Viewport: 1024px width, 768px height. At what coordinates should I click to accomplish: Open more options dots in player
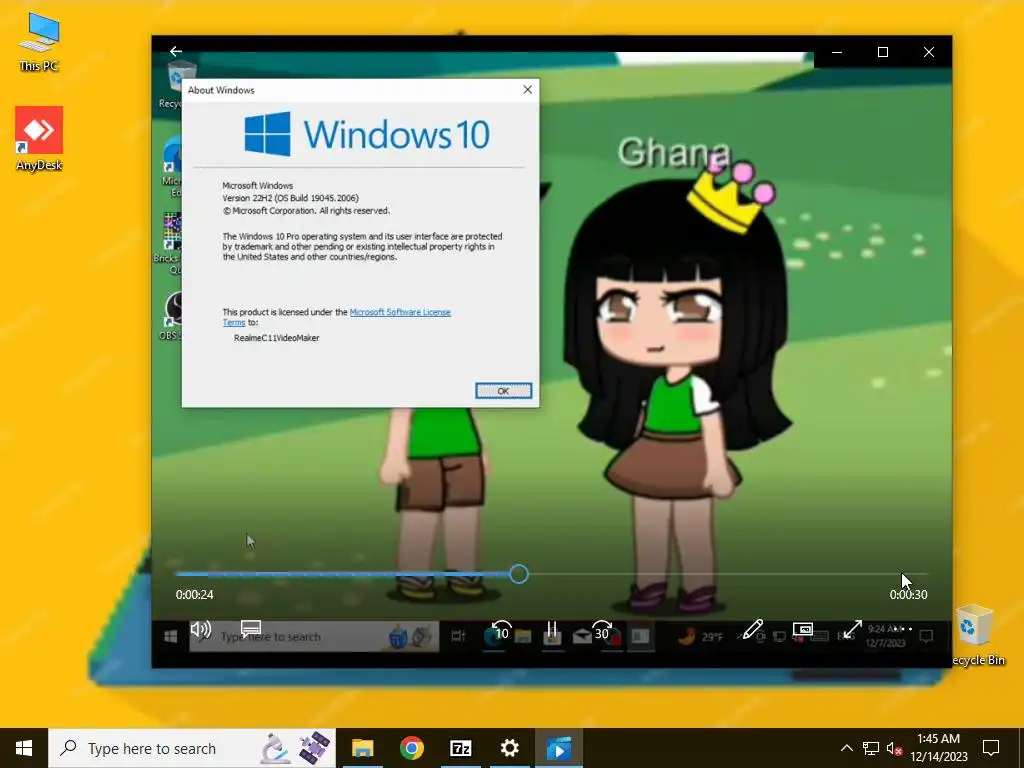tap(903, 630)
